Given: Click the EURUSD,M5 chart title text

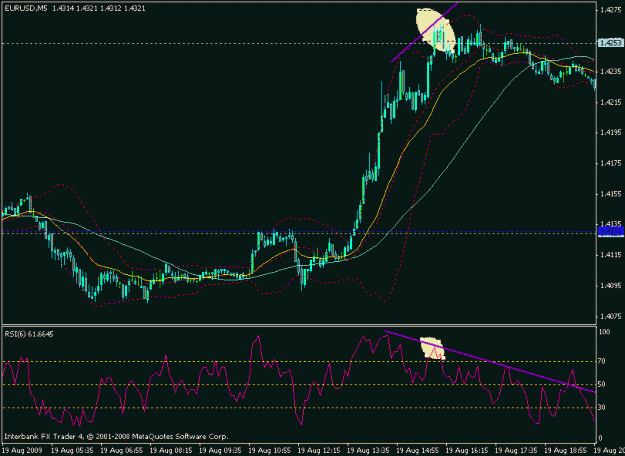Looking at the screenshot, I should click(24, 8).
